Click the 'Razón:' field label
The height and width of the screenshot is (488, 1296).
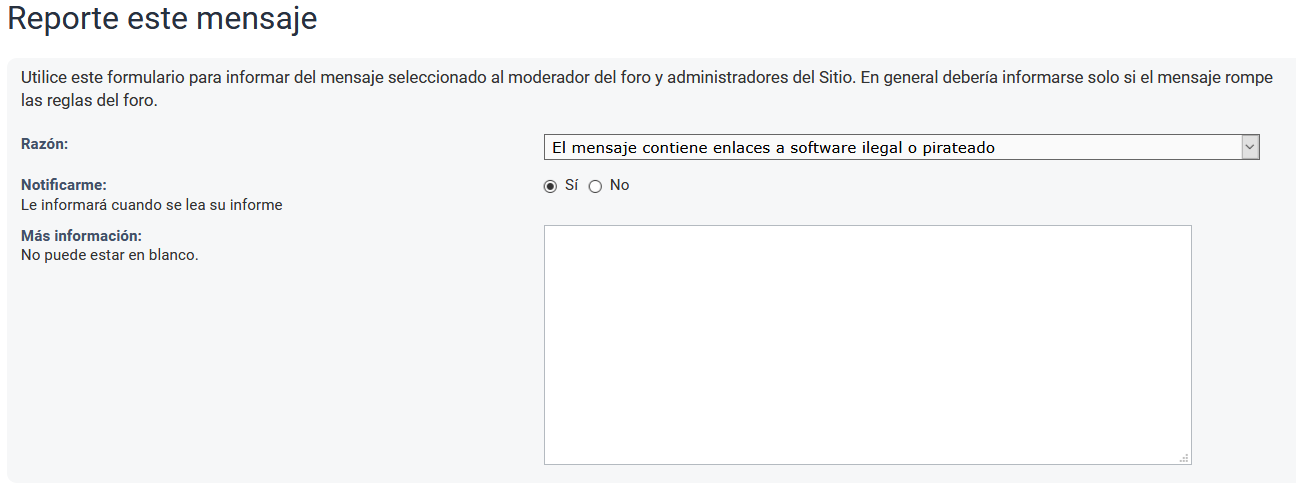[44, 144]
